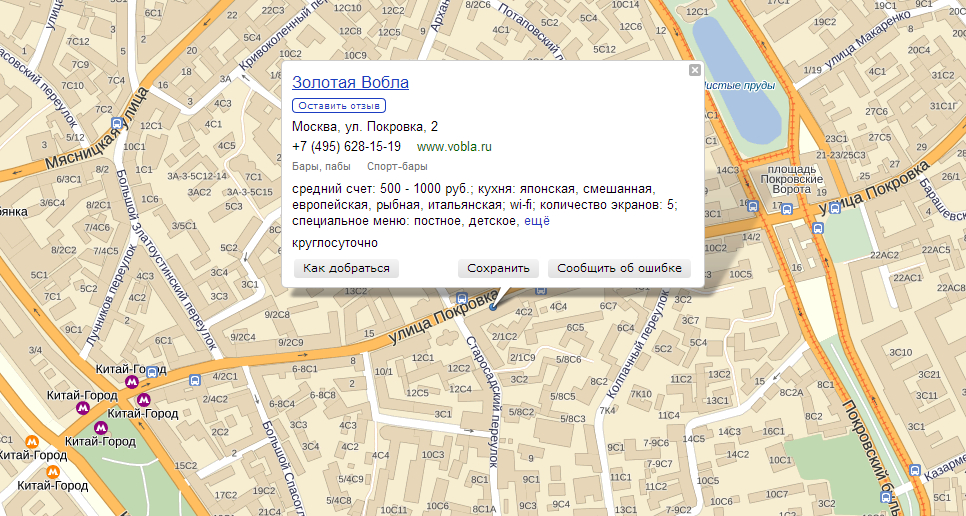966x516 pixels.
Task: Select bus stop icon covering the улица Покровка label
Action: 835,208
